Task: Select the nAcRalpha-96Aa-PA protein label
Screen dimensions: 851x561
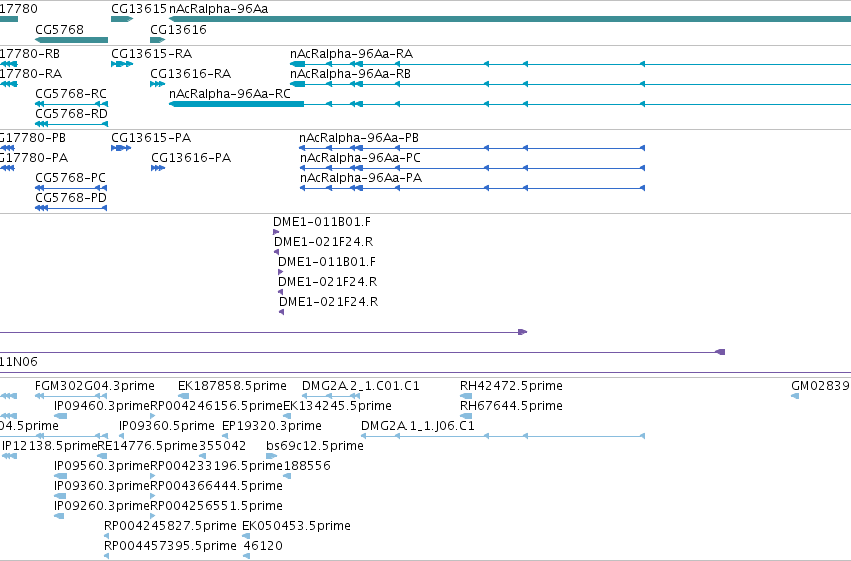Action: [x=361, y=178]
